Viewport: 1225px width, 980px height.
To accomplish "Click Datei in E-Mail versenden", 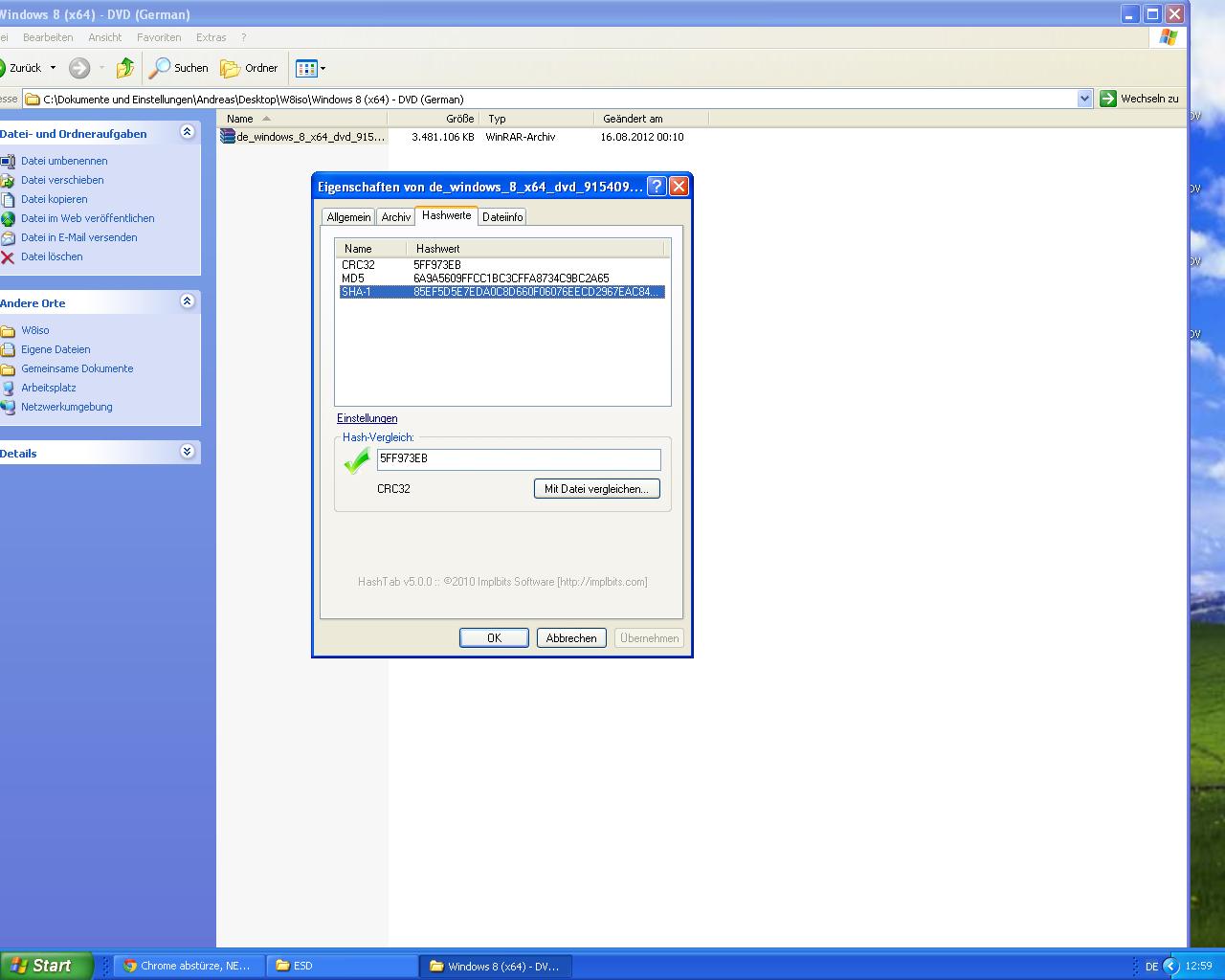I will click(x=79, y=237).
